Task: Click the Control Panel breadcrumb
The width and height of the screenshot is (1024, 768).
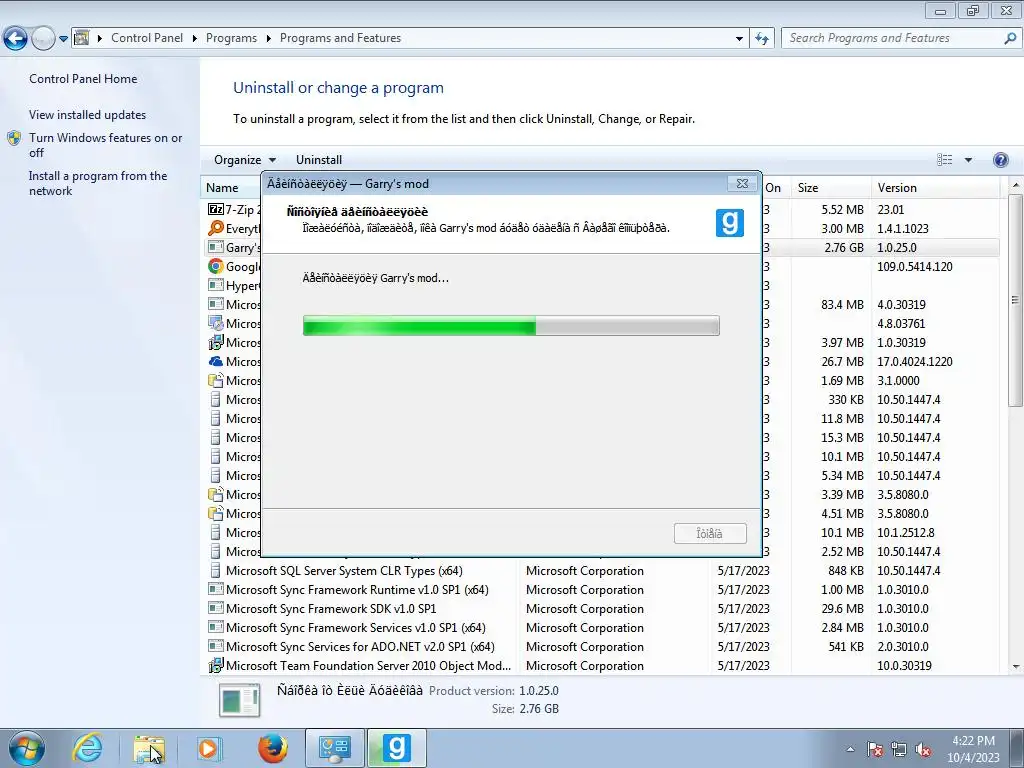Action: click(147, 38)
